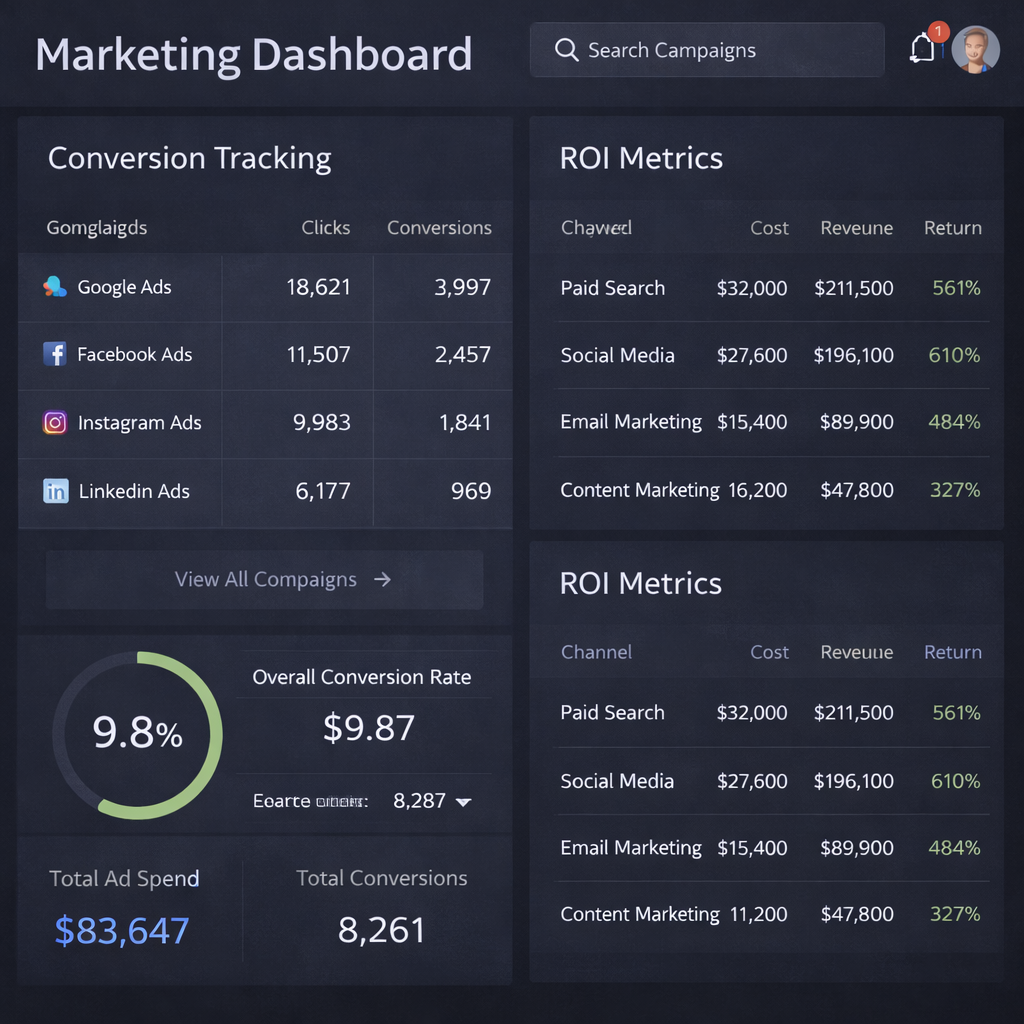The height and width of the screenshot is (1024, 1024).
Task: Open the user profile avatar
Action: click(x=975, y=50)
